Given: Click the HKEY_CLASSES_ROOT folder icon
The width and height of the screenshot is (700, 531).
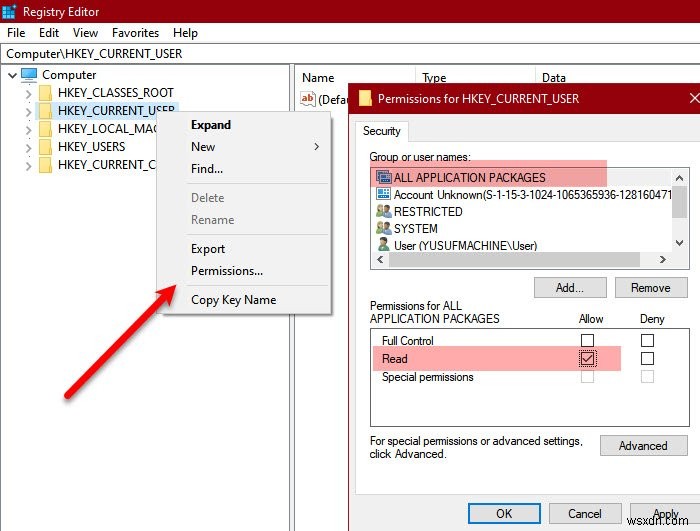Looking at the screenshot, I should [45, 92].
